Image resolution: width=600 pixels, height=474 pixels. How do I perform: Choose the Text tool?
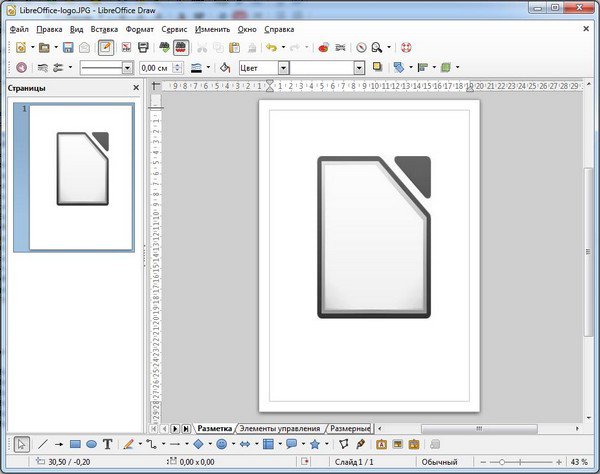pos(107,444)
